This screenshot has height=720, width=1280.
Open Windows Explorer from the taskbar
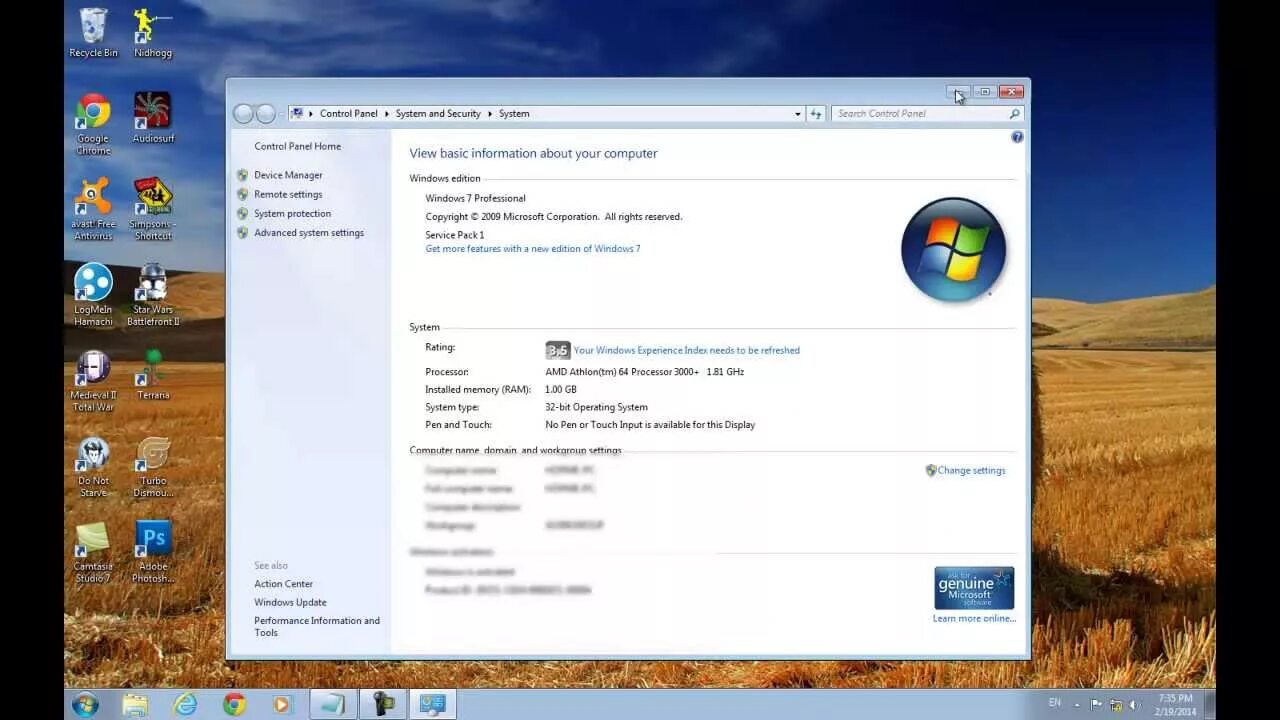pyautogui.click(x=135, y=704)
